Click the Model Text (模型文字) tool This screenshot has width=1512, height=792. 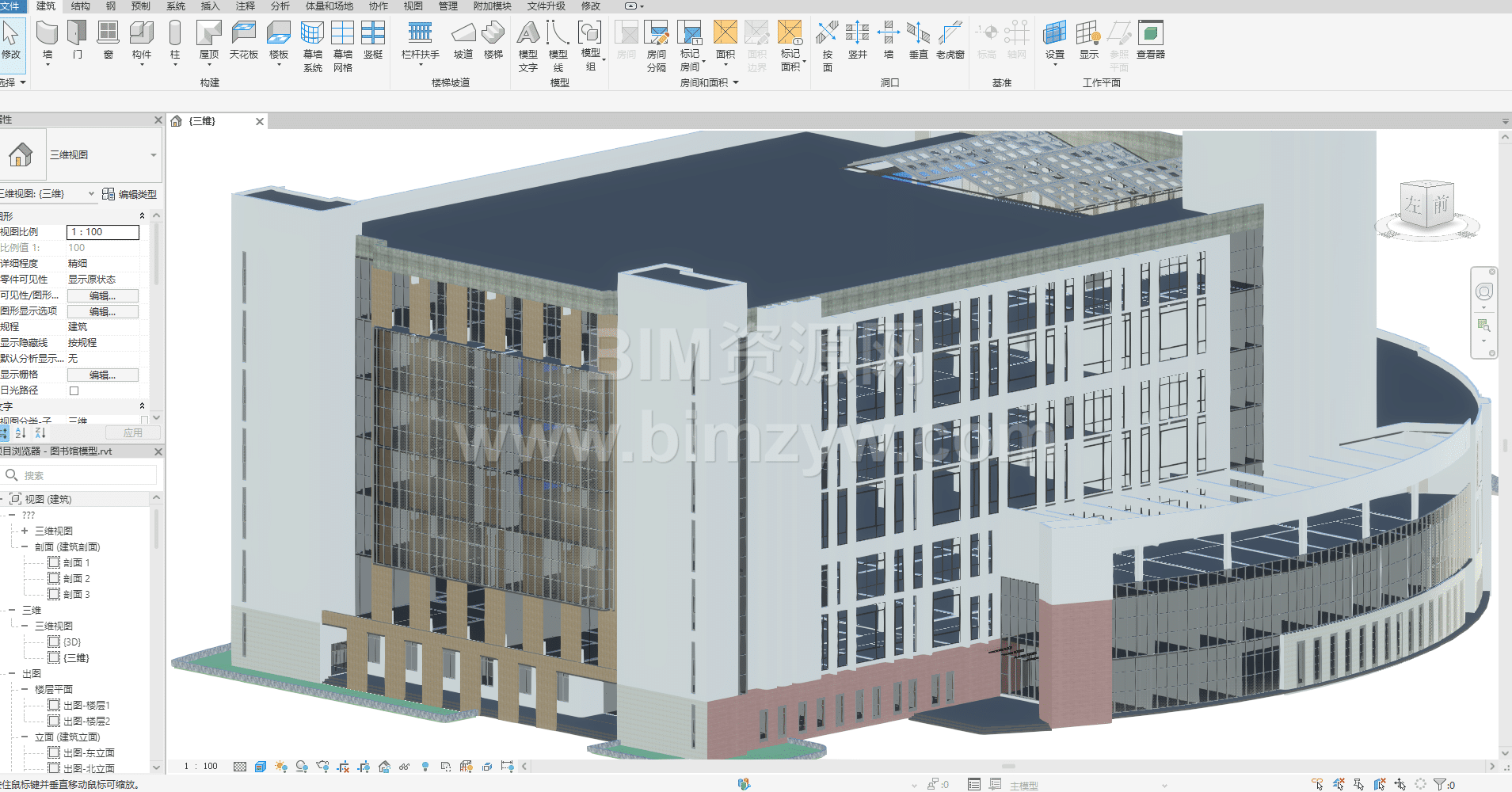pyautogui.click(x=528, y=44)
